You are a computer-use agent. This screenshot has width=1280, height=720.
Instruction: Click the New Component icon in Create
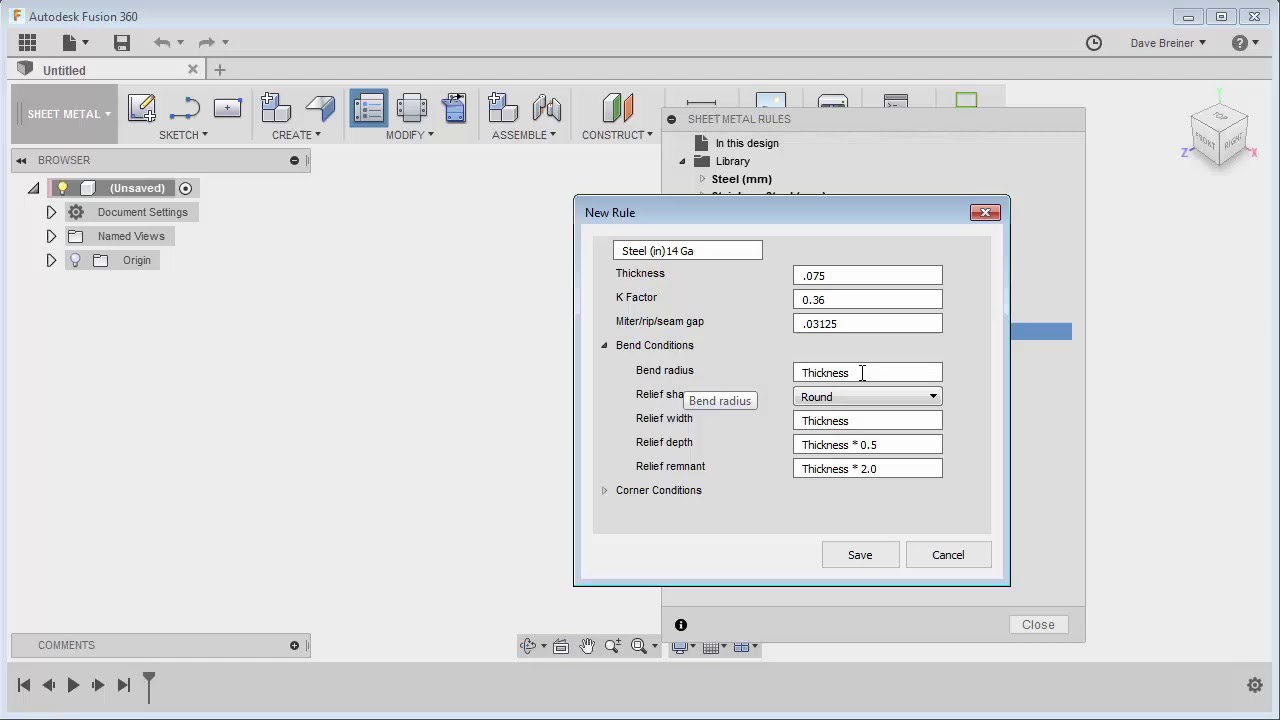point(275,108)
